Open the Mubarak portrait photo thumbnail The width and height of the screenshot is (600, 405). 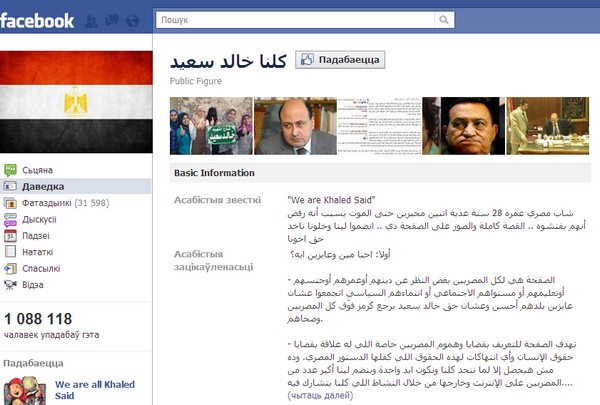(x=464, y=126)
